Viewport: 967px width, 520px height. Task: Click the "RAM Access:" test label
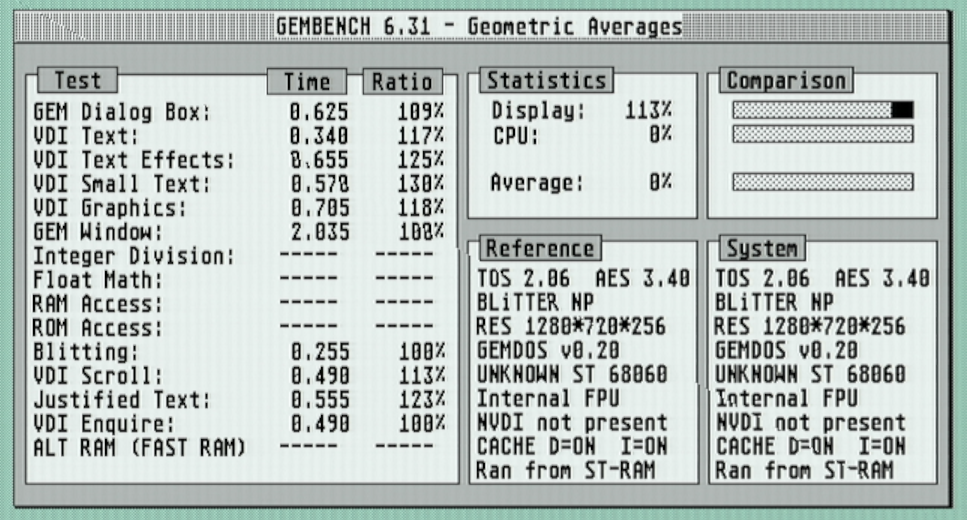[x=97, y=304]
